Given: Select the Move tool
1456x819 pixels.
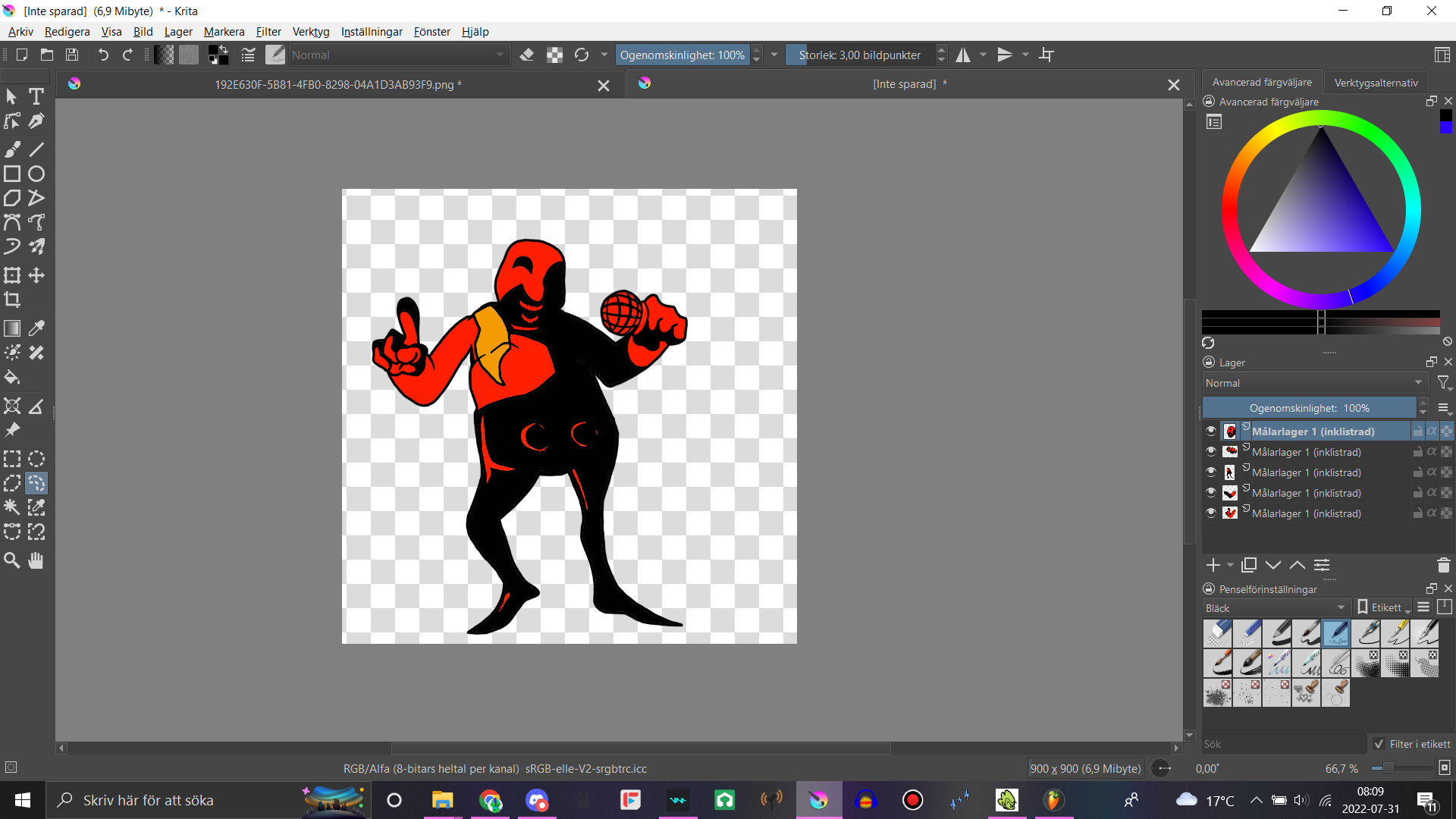Looking at the screenshot, I should pyautogui.click(x=36, y=275).
